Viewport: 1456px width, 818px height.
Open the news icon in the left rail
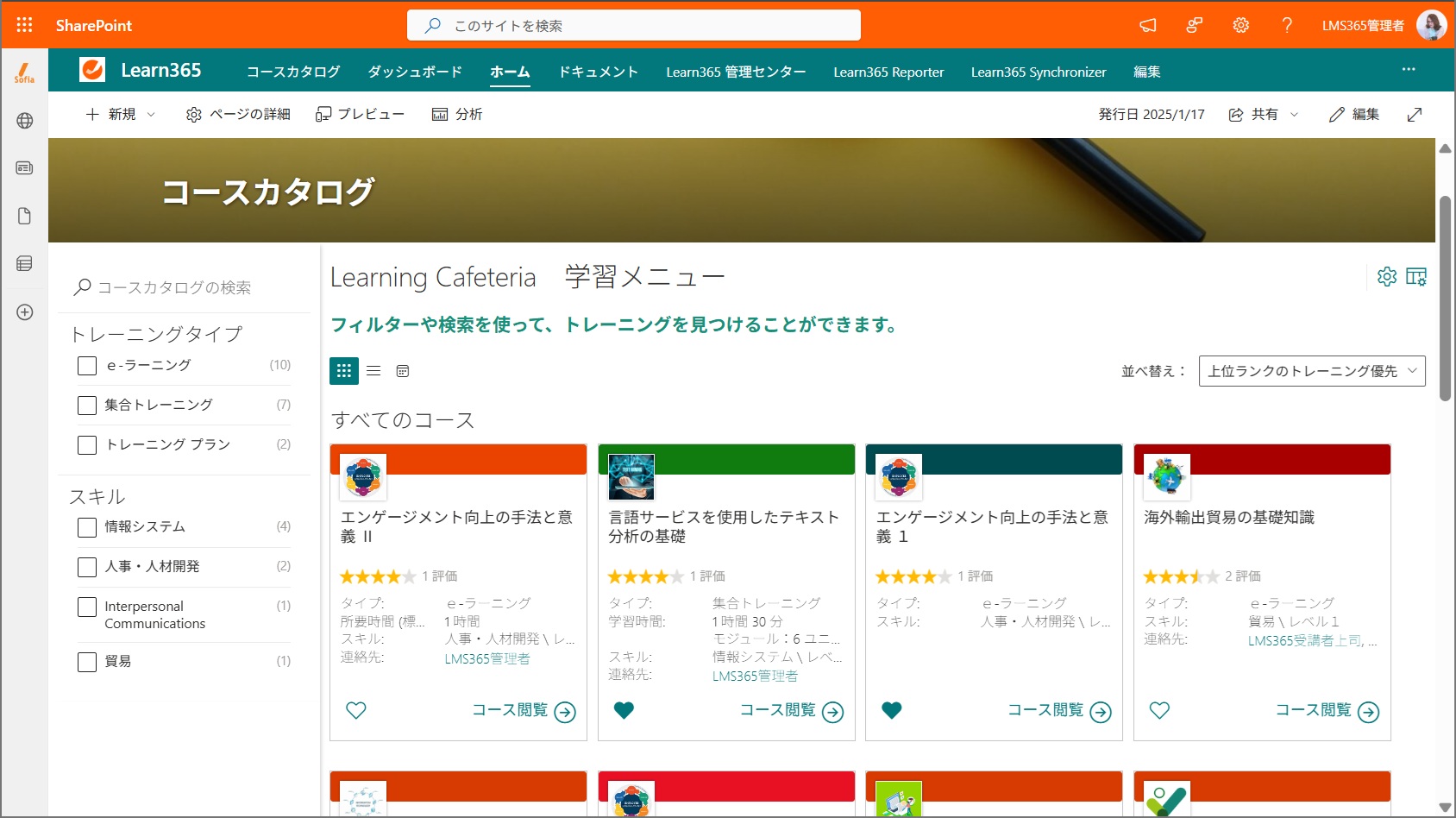coord(25,167)
